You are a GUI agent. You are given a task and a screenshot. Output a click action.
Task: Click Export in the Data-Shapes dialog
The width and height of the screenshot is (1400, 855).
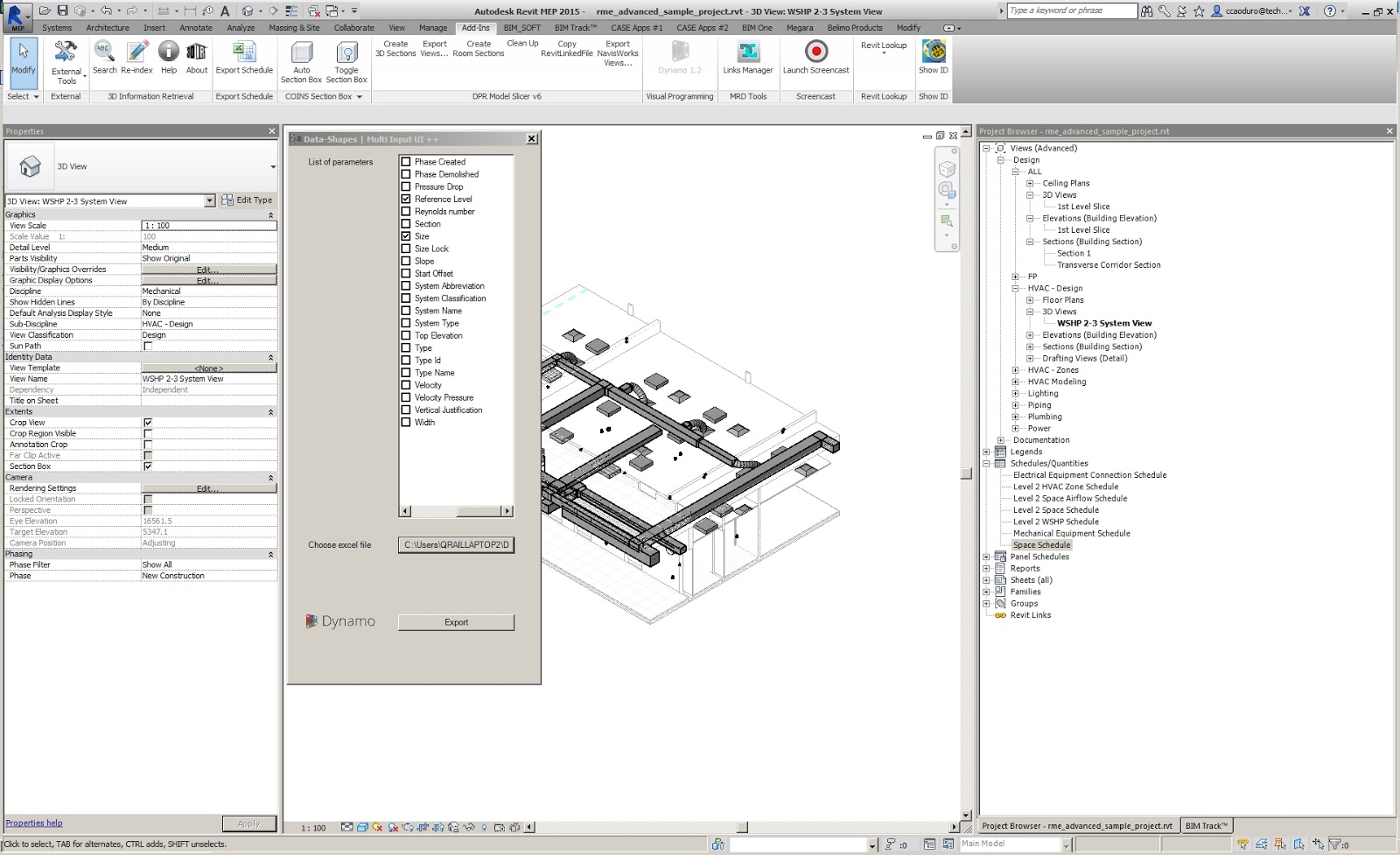455,622
